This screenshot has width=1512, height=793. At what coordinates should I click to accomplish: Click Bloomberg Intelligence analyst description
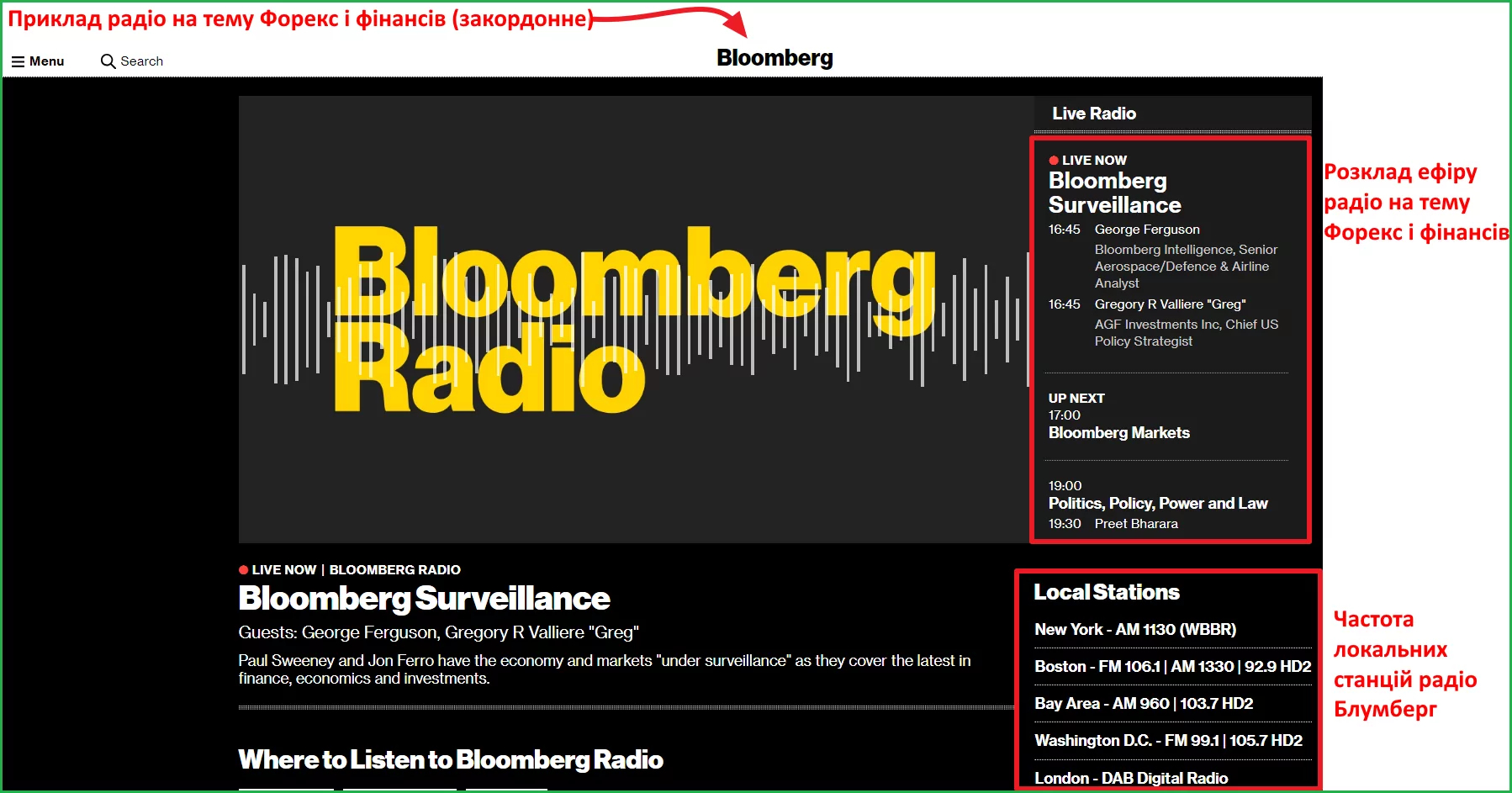1186,267
